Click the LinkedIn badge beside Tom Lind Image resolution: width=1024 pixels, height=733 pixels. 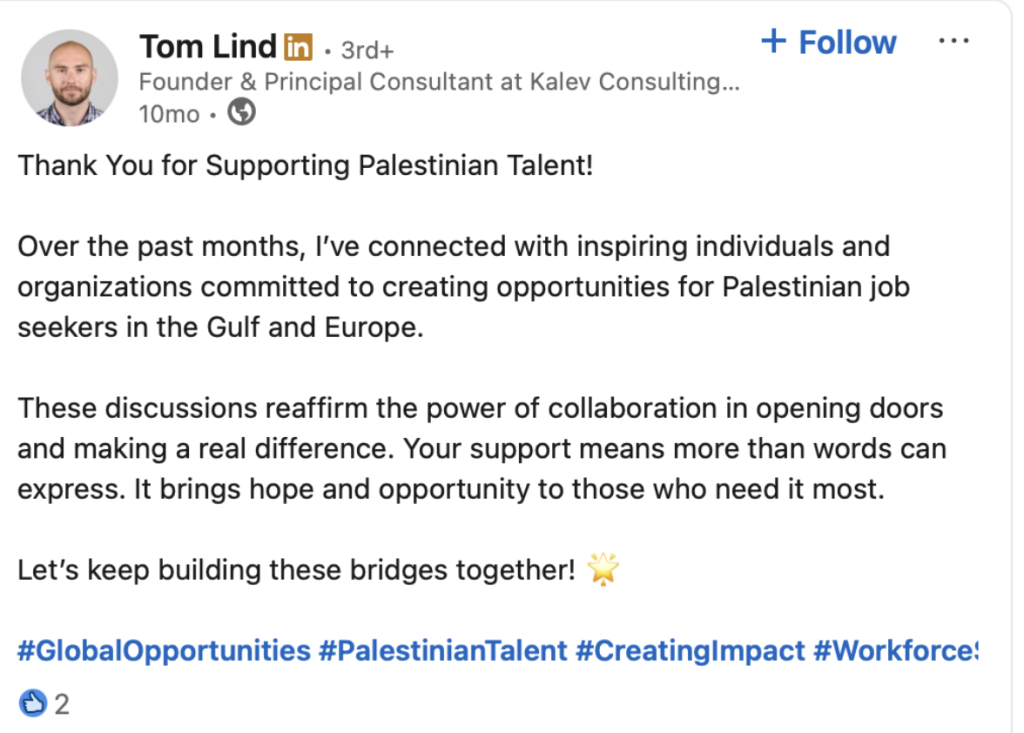coord(298,46)
